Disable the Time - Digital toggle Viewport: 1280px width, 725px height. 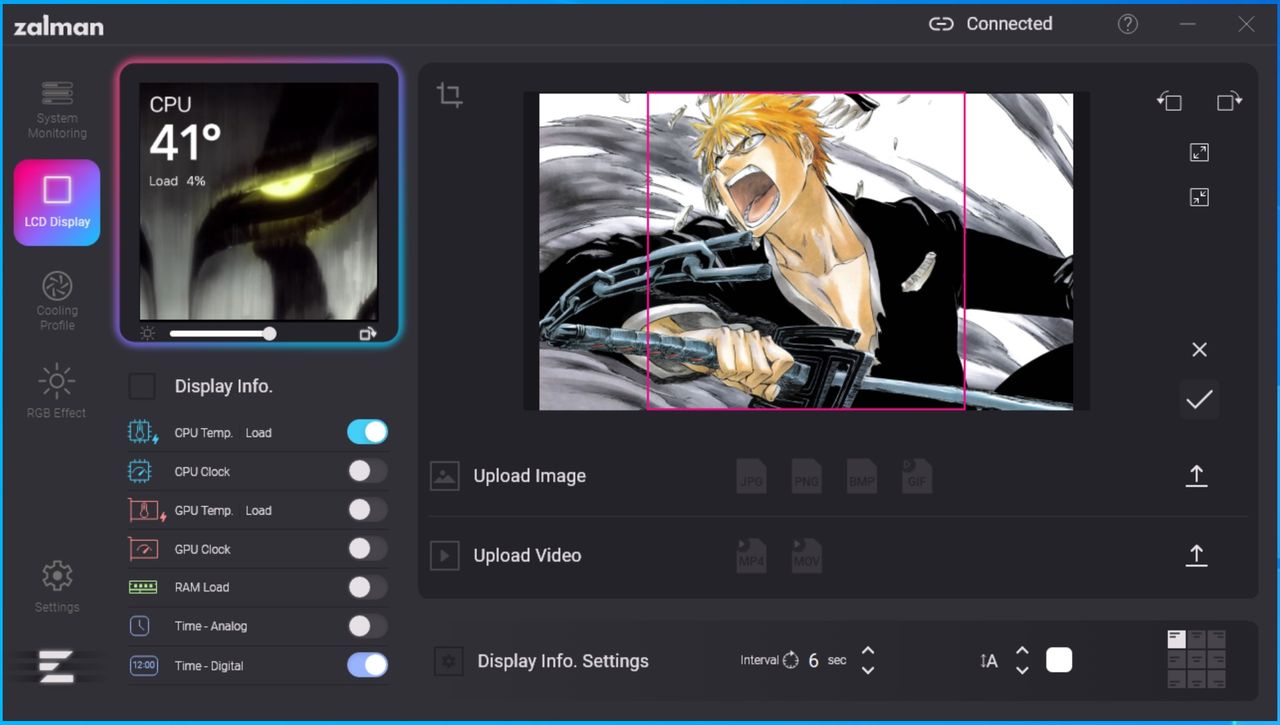pyautogui.click(x=367, y=665)
